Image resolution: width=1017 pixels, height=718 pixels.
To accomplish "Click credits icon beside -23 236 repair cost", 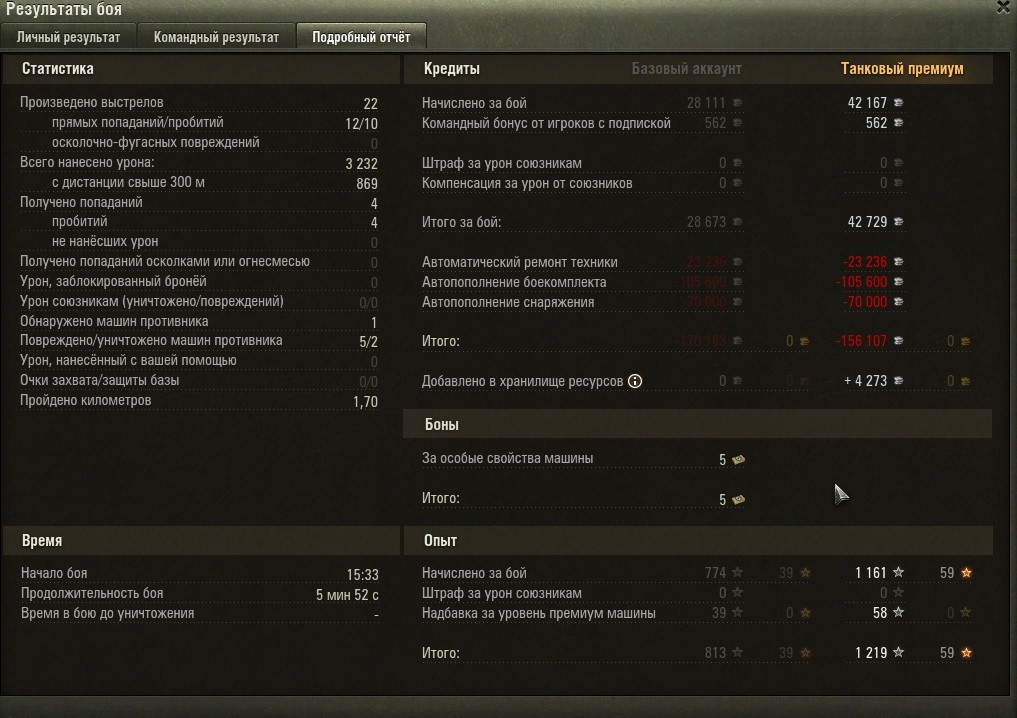I will 898,261.
